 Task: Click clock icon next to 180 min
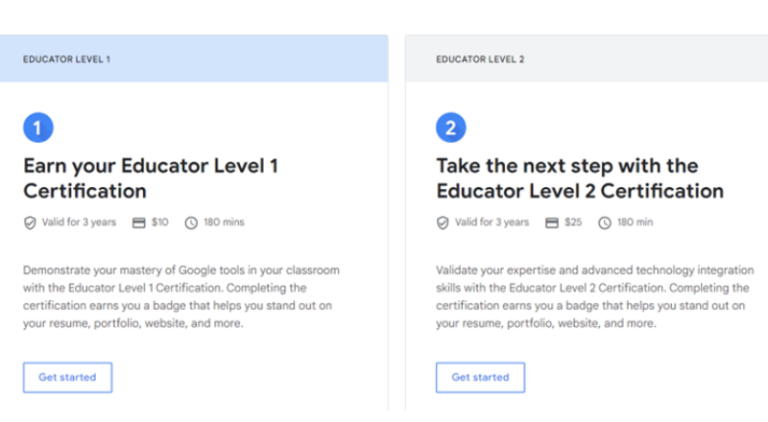(604, 222)
